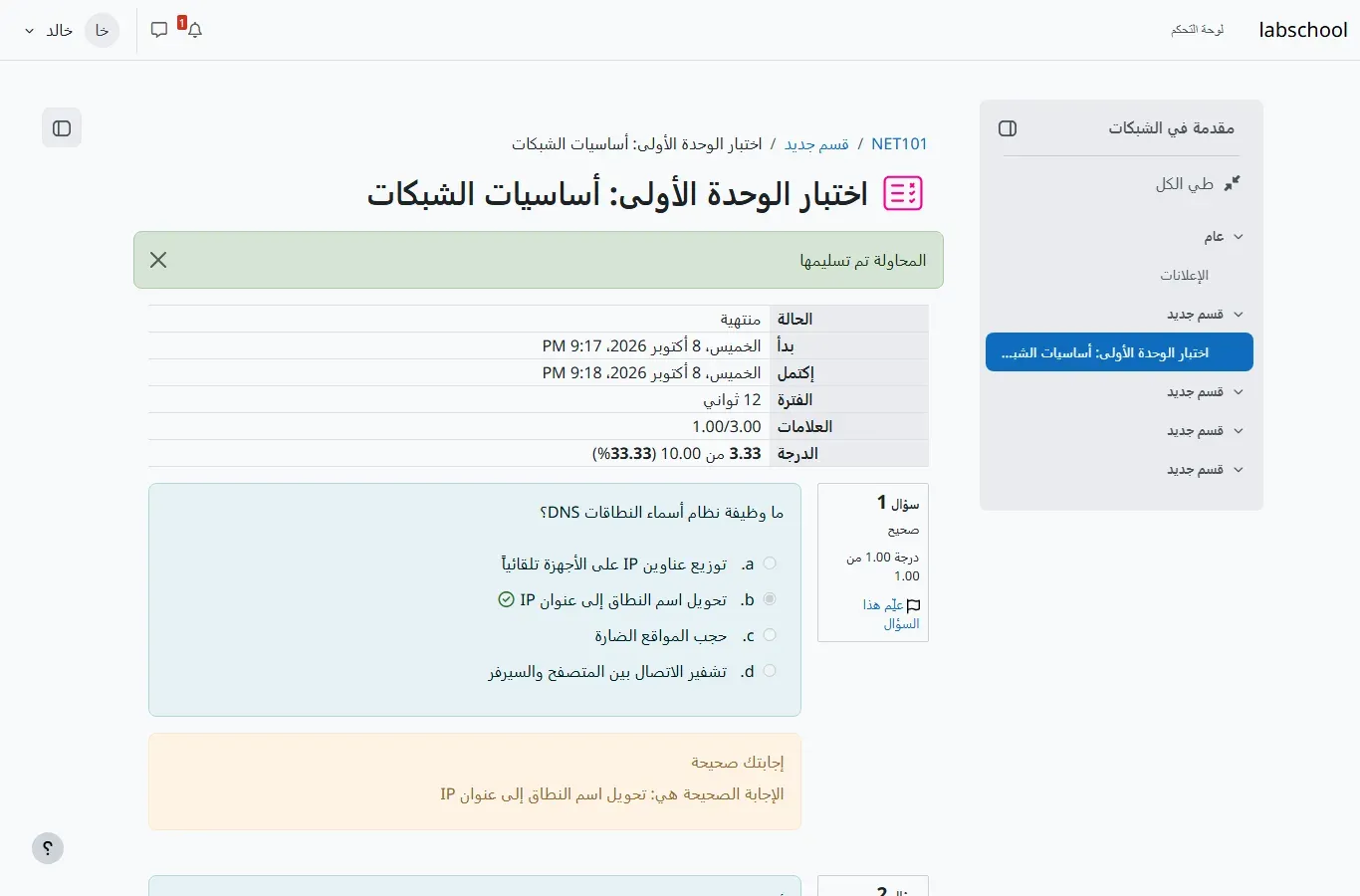Open الإعلانات in the course index
1360x896 pixels.
pyautogui.click(x=1184, y=276)
